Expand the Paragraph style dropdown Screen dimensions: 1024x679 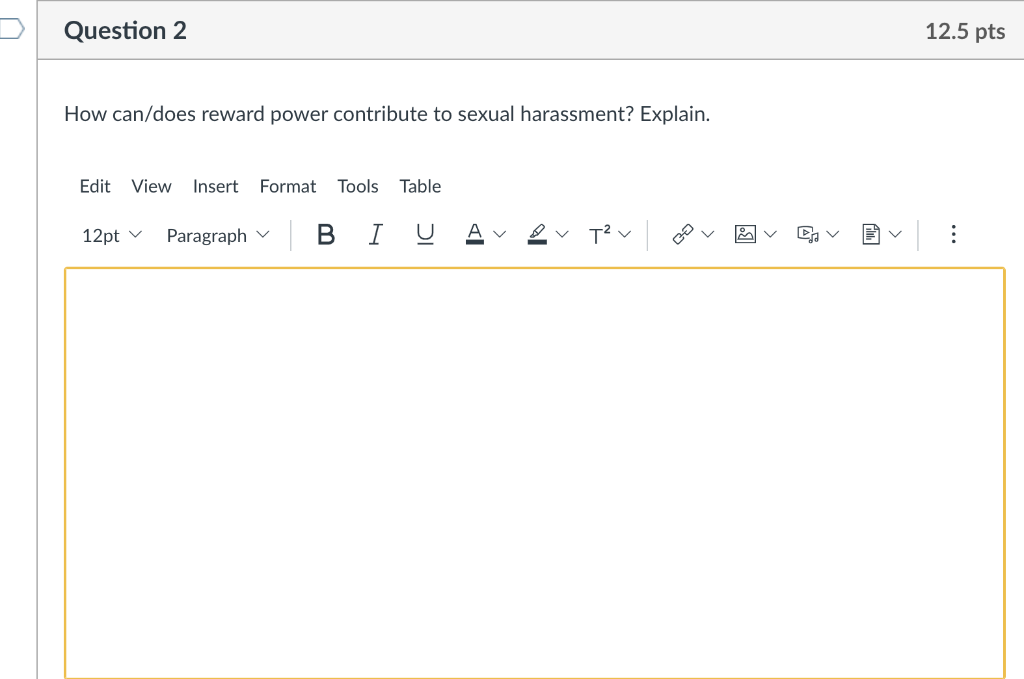click(x=217, y=235)
